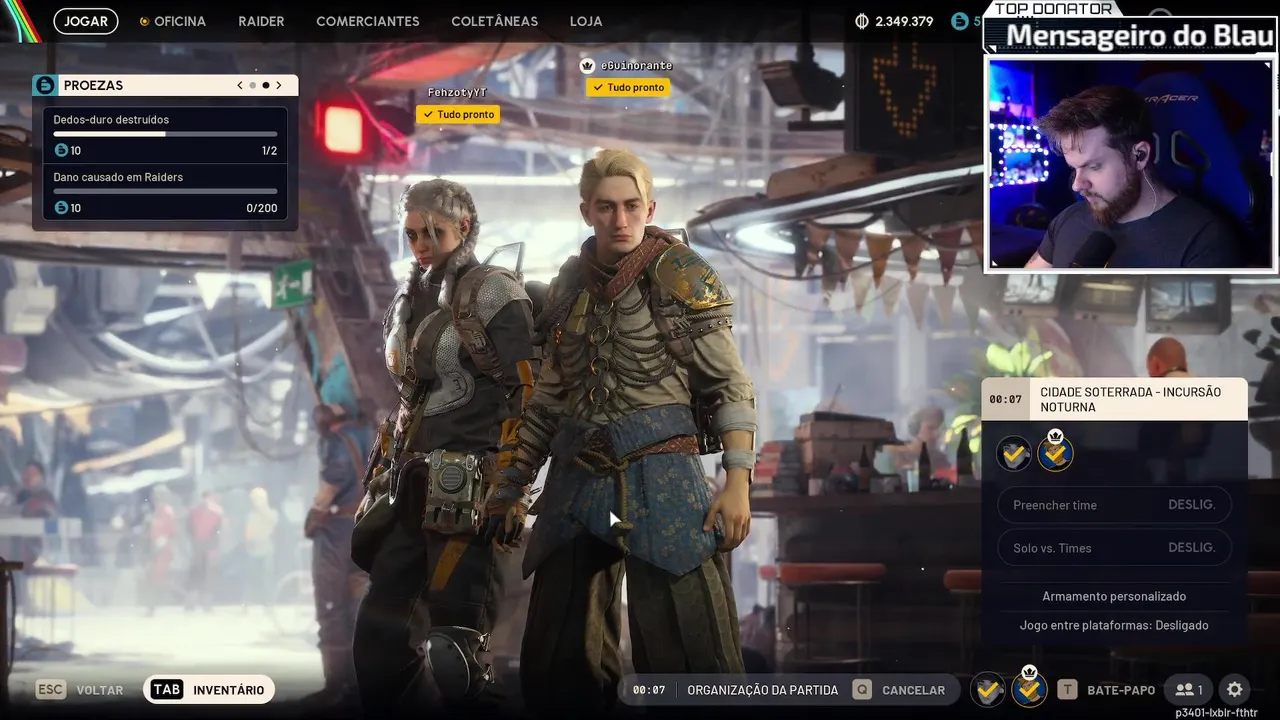
Task: Open the friends list icon showing 1
Action: pos(1189,690)
